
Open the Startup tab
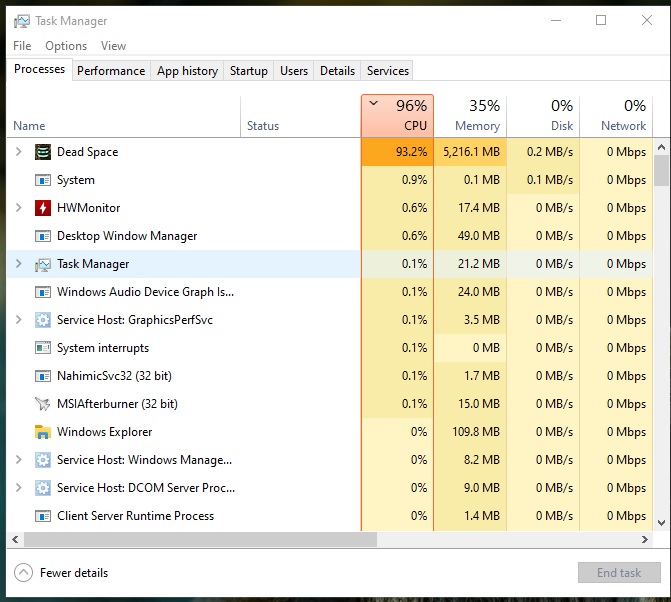pyautogui.click(x=249, y=71)
